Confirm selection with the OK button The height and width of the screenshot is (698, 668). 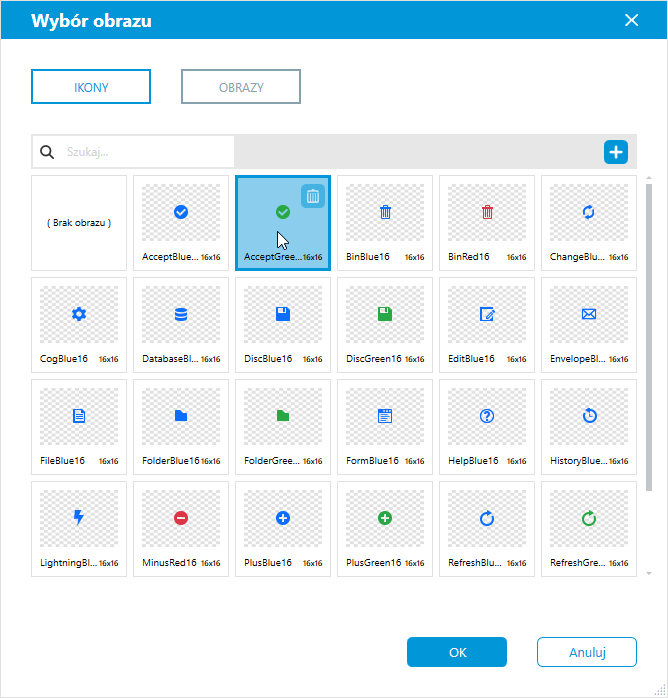coord(457,652)
